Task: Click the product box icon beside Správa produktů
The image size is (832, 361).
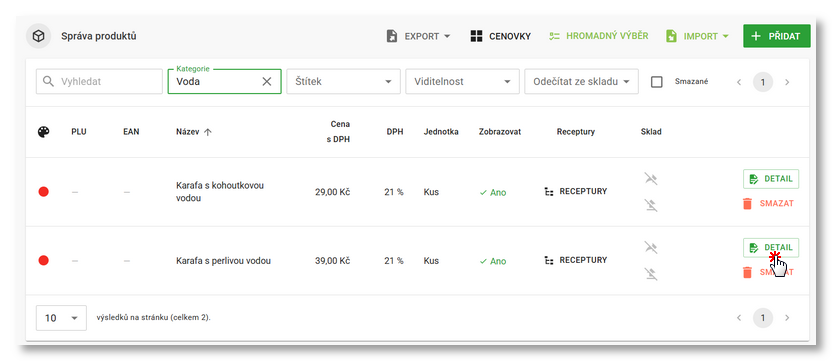Action: tap(38, 36)
